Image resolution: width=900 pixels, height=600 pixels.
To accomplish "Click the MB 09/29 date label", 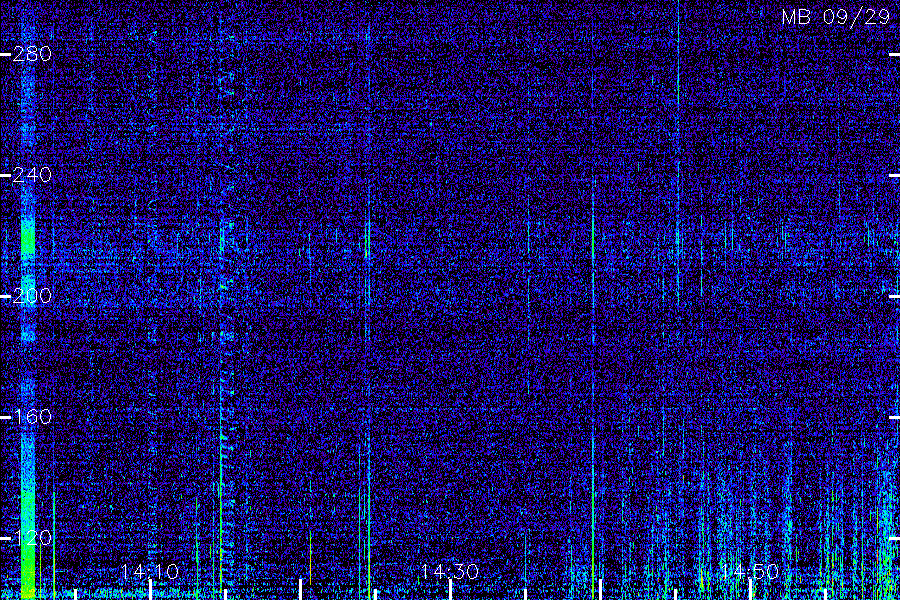I will click(x=836, y=17).
